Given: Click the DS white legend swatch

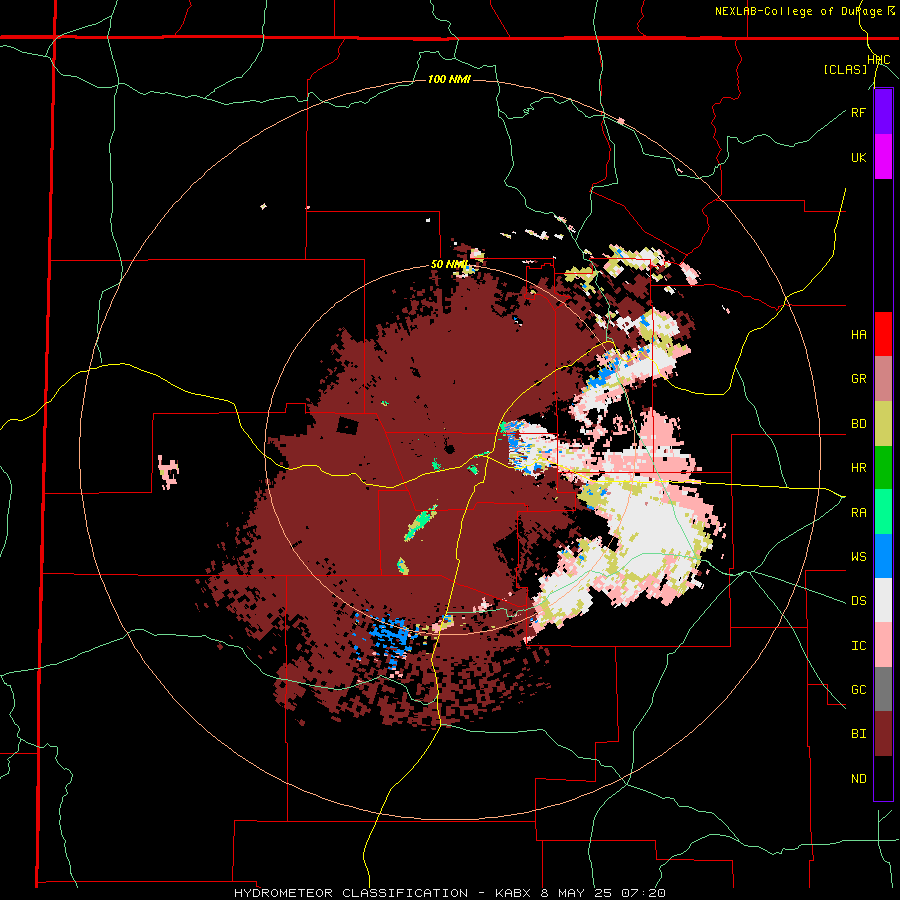Looking at the screenshot, I should (x=883, y=600).
